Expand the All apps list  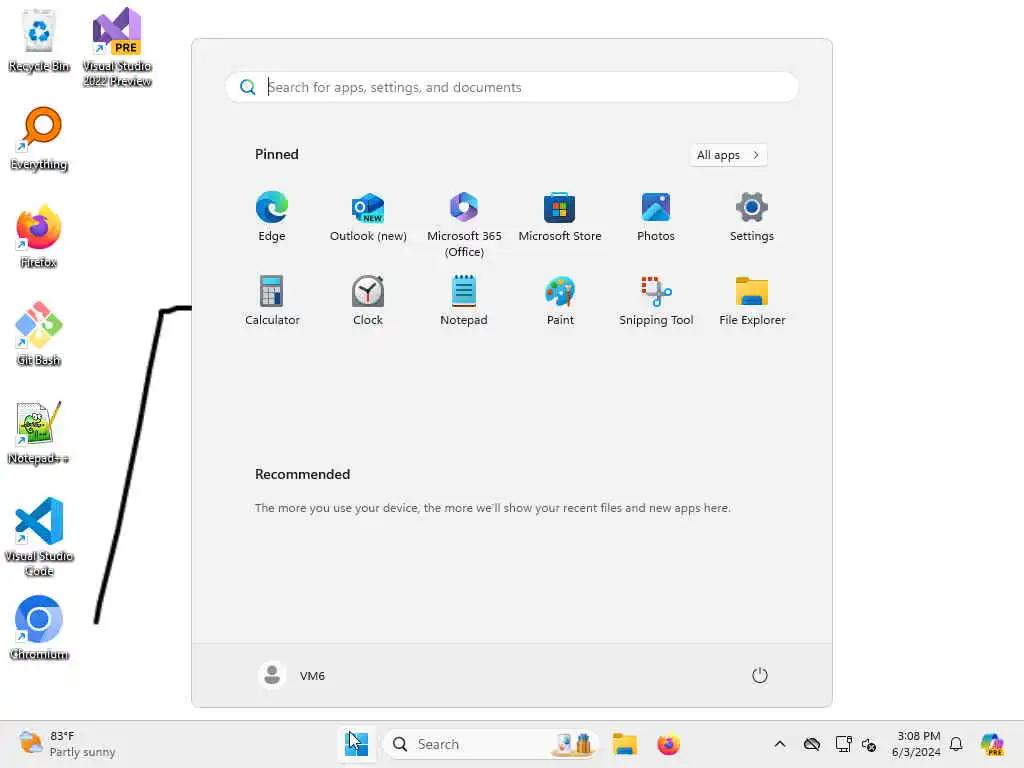point(728,155)
